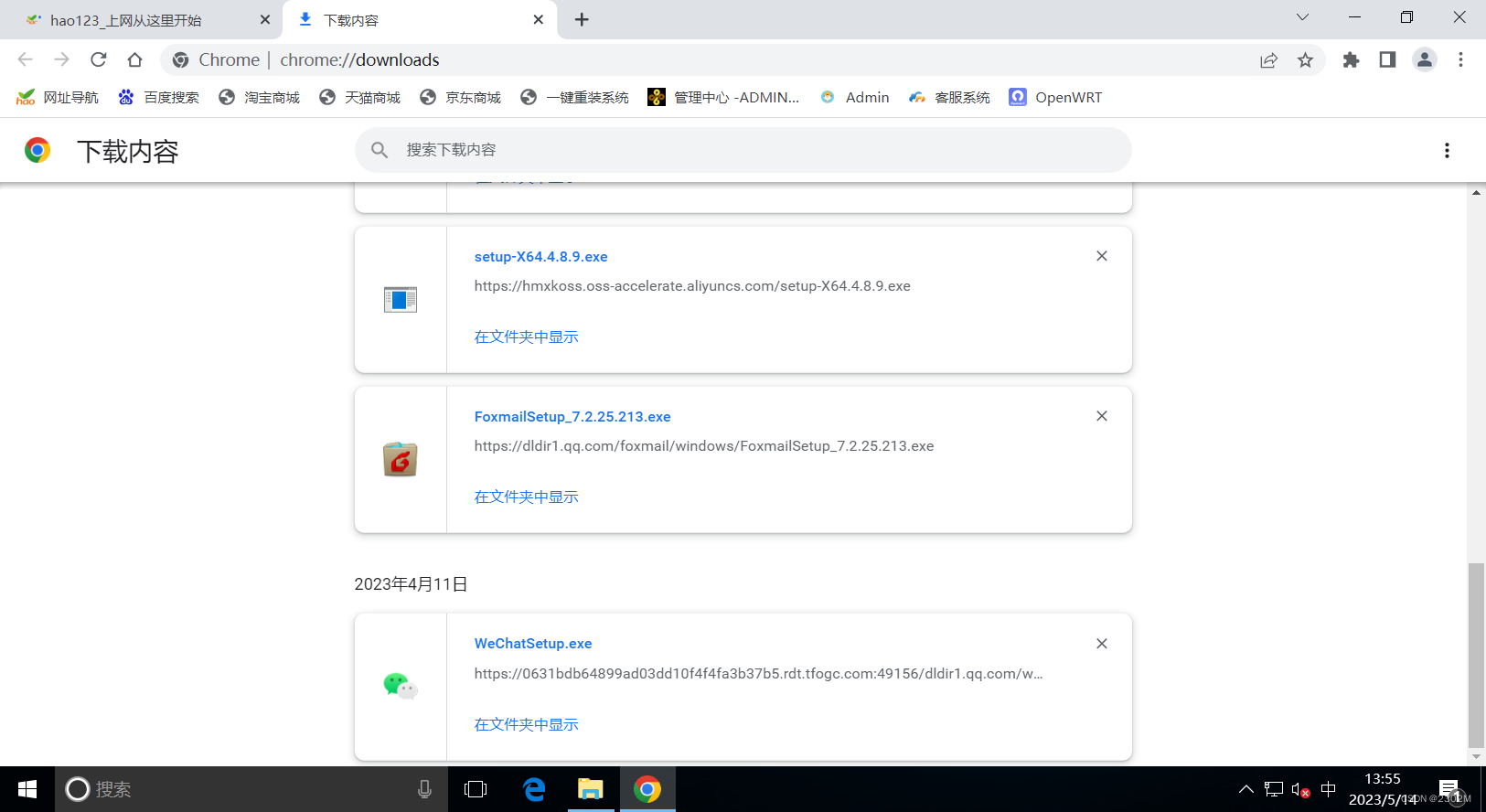Open 客服系统 bookmark
The height and width of the screenshot is (812, 1486).
[x=949, y=98]
